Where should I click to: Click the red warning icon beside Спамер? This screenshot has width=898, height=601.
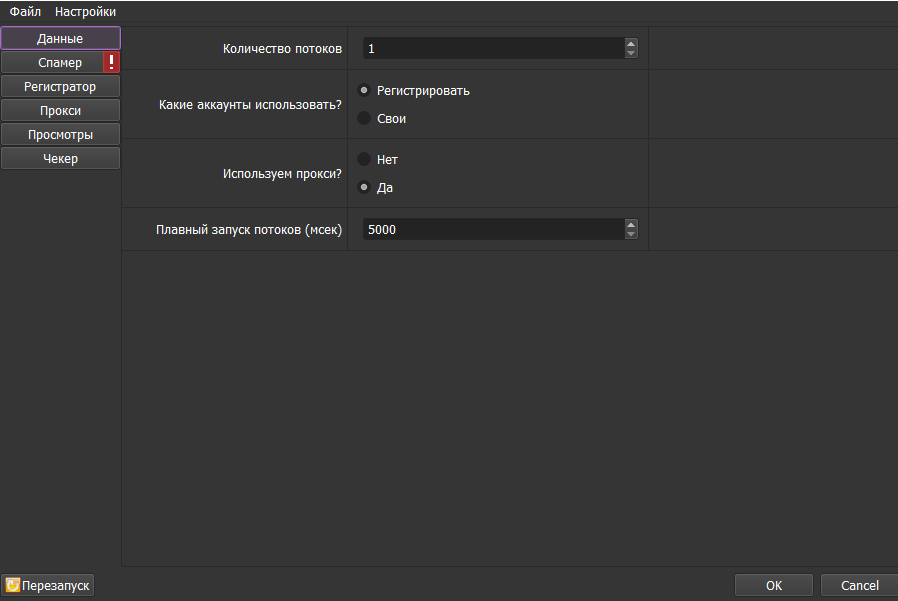click(111, 62)
